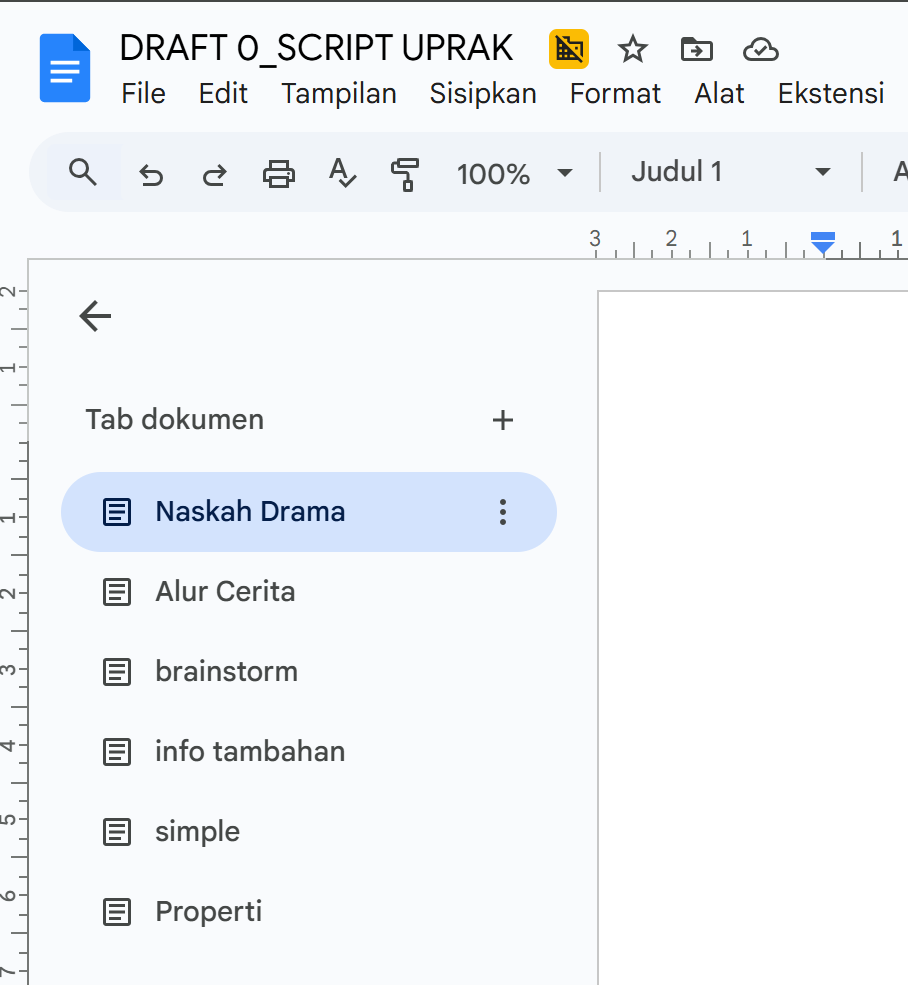
Task: Open the Sisipkan menu
Action: [483, 94]
